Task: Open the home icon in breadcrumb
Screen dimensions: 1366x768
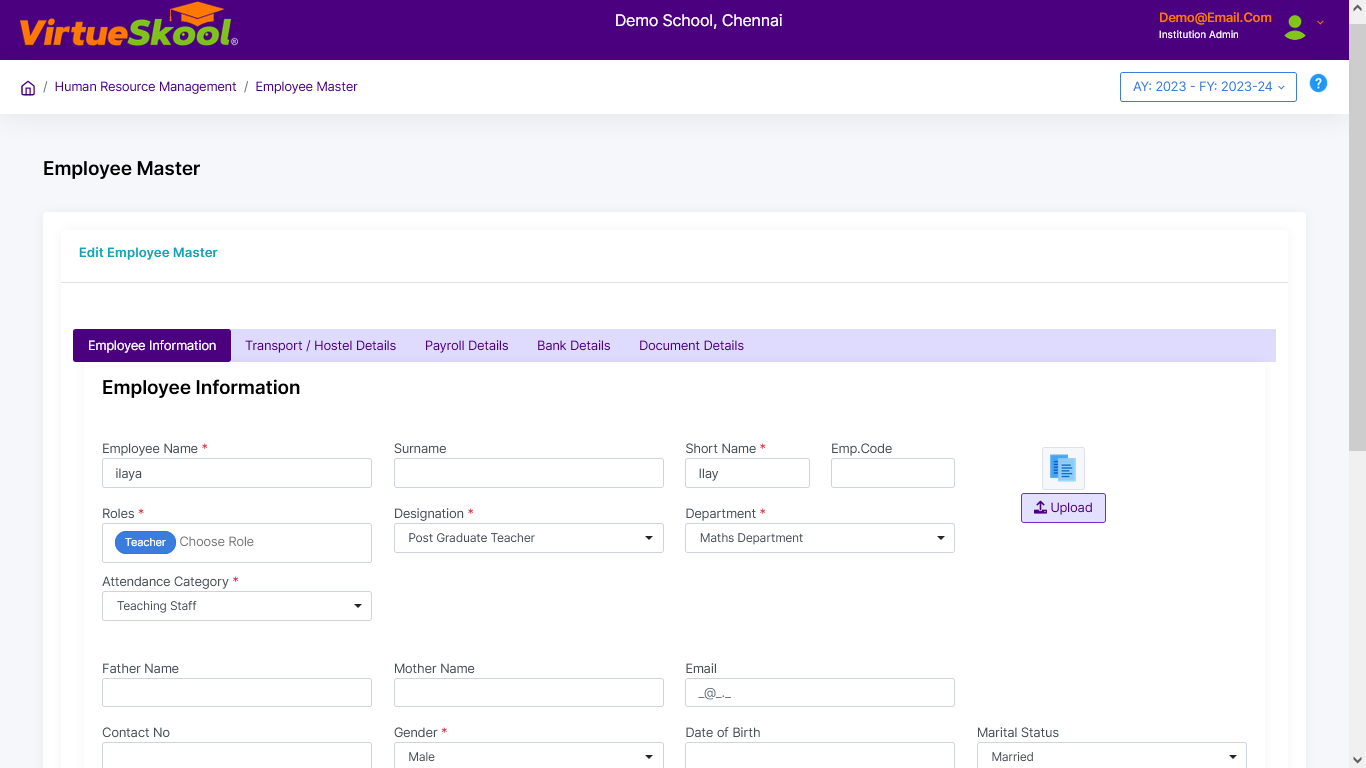Action: [x=28, y=88]
